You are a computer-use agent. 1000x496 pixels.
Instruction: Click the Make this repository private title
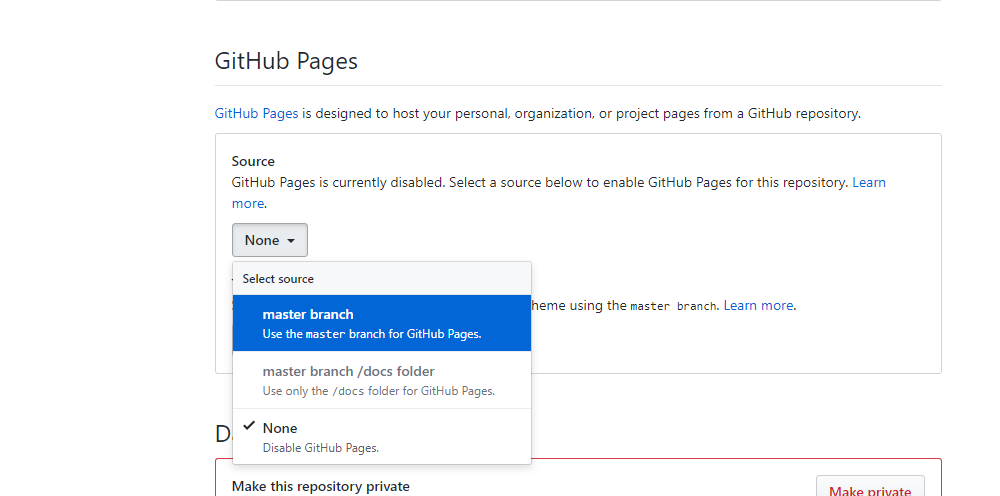320,486
